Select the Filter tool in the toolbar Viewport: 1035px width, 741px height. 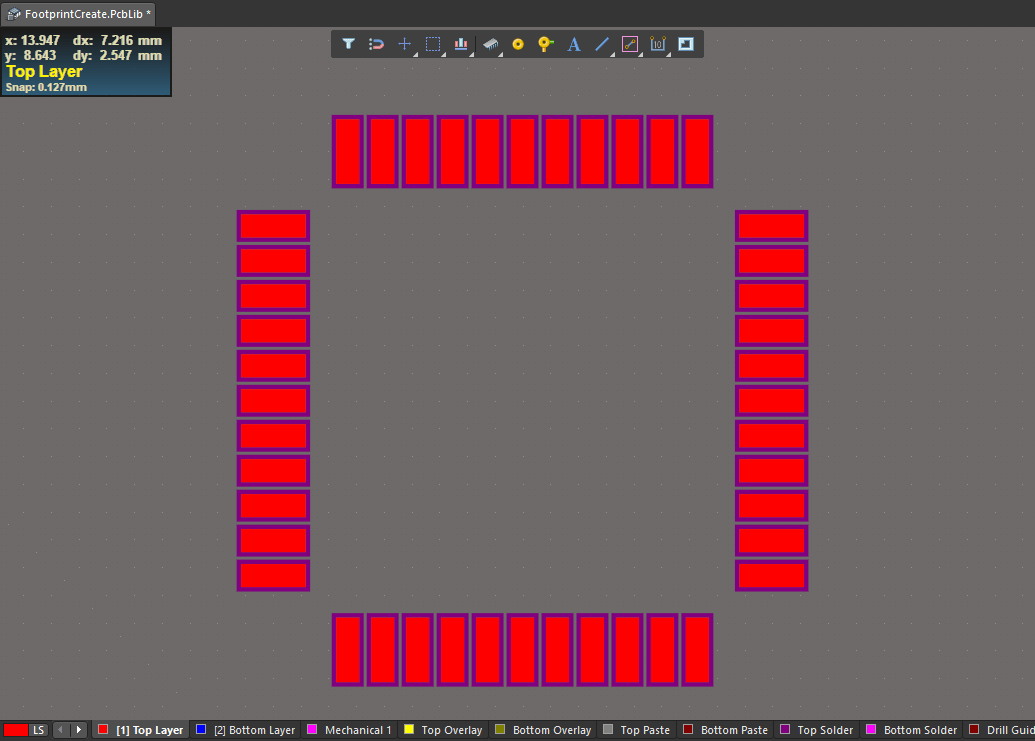[348, 44]
